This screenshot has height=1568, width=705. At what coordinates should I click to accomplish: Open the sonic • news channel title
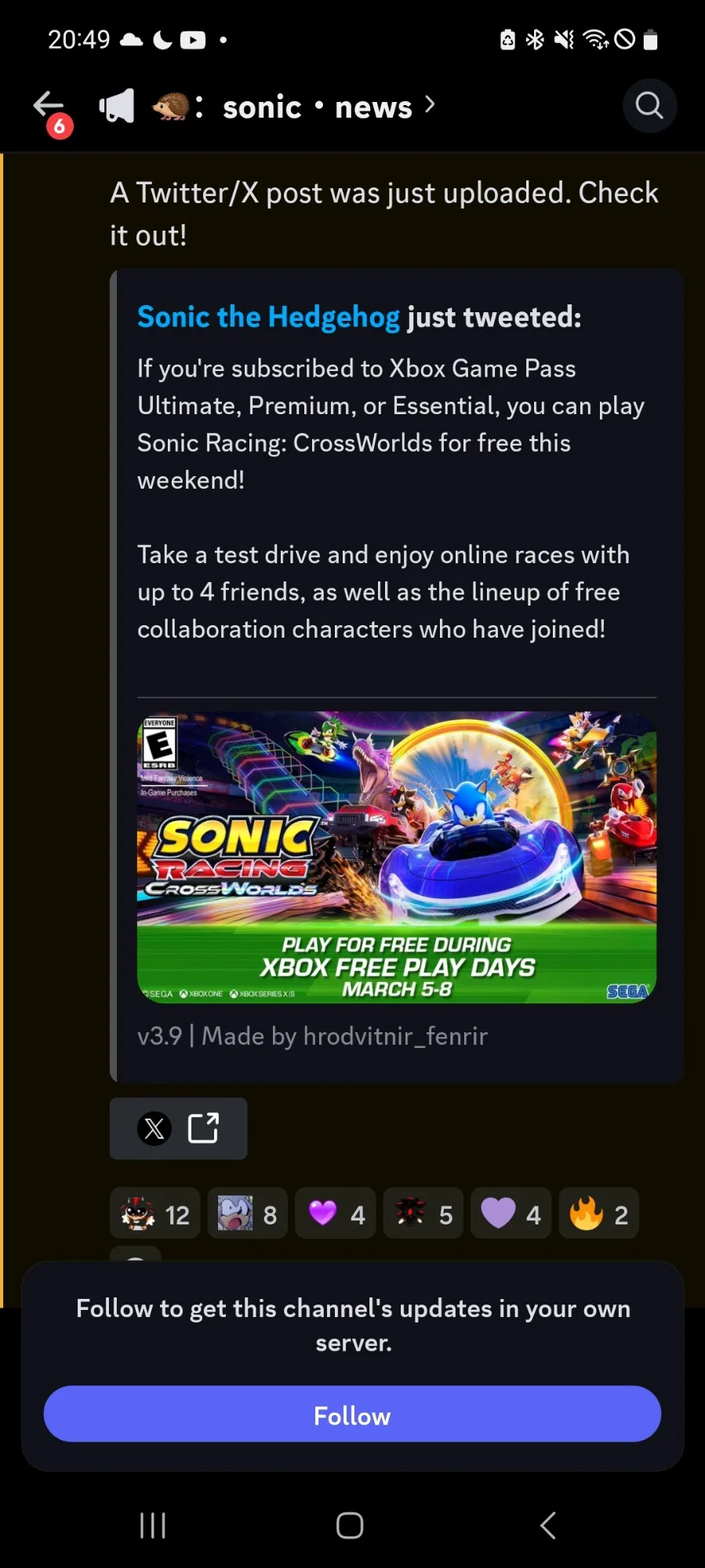(x=318, y=107)
